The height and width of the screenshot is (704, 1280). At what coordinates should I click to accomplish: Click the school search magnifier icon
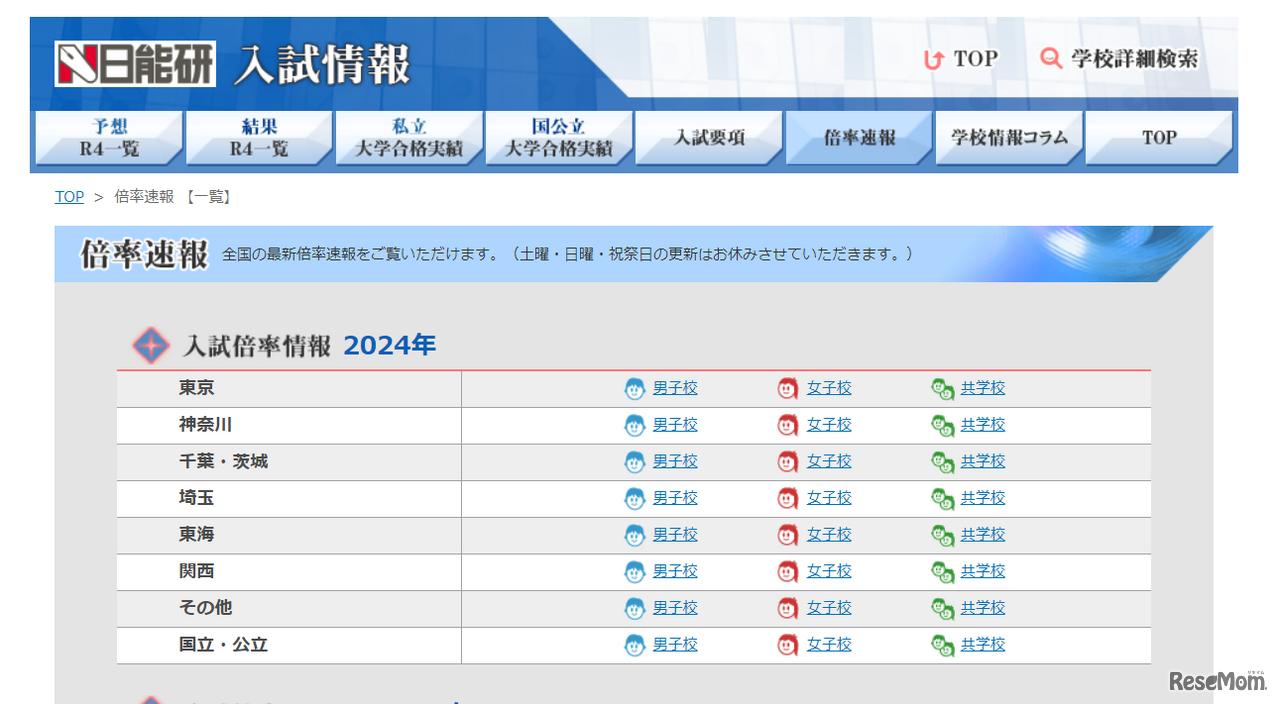1051,59
